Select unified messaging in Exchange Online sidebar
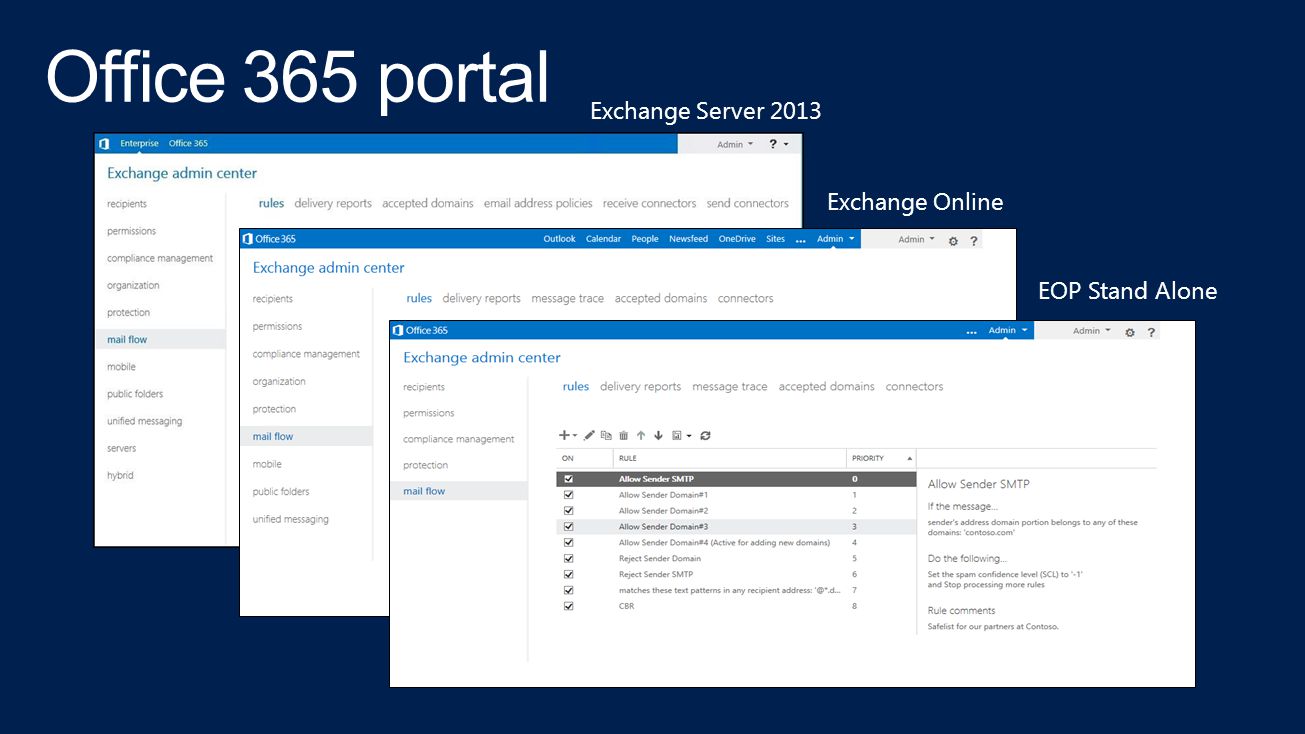This screenshot has width=1305, height=734. (290, 520)
